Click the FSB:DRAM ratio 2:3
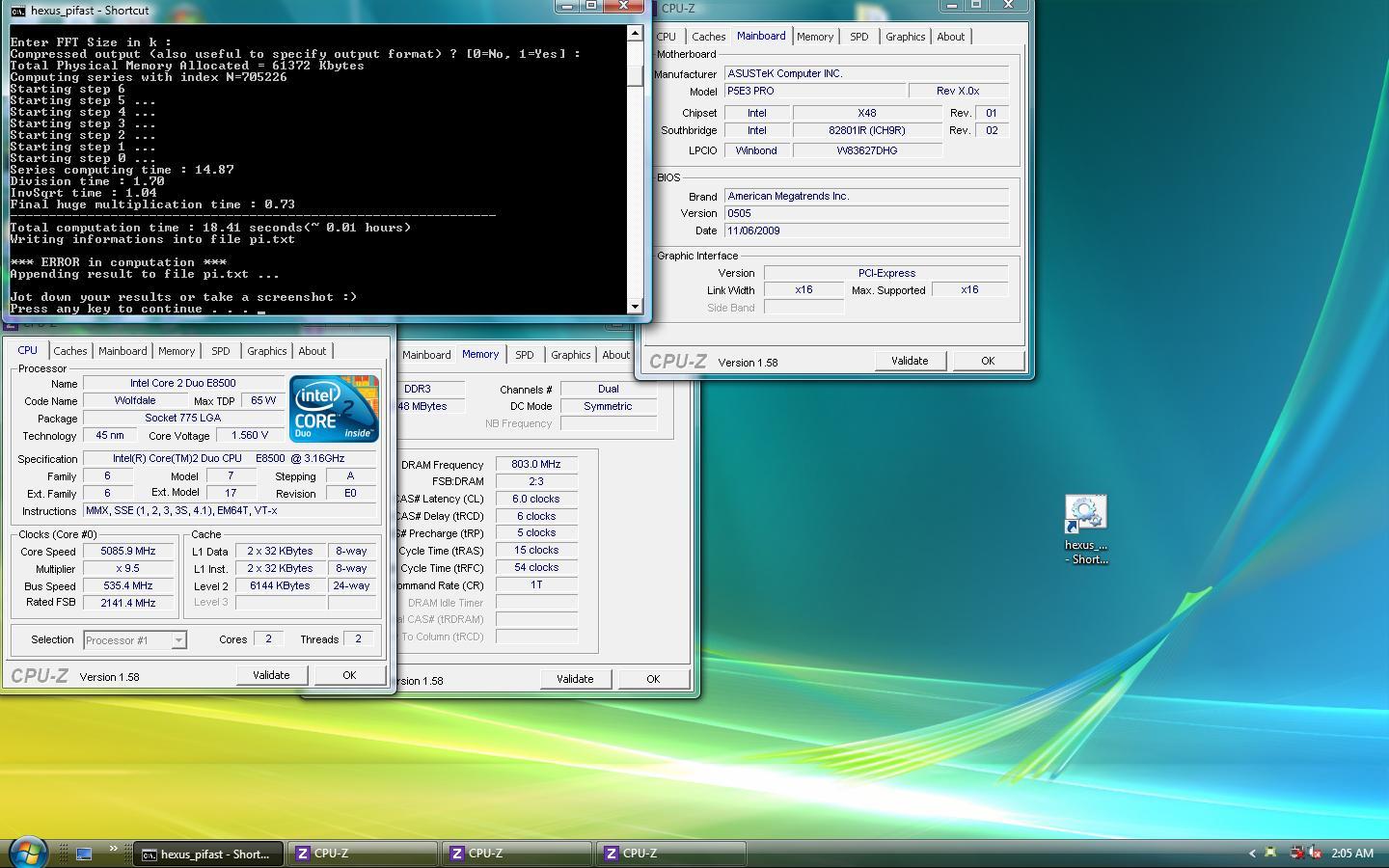The width and height of the screenshot is (1389, 868). click(536, 481)
